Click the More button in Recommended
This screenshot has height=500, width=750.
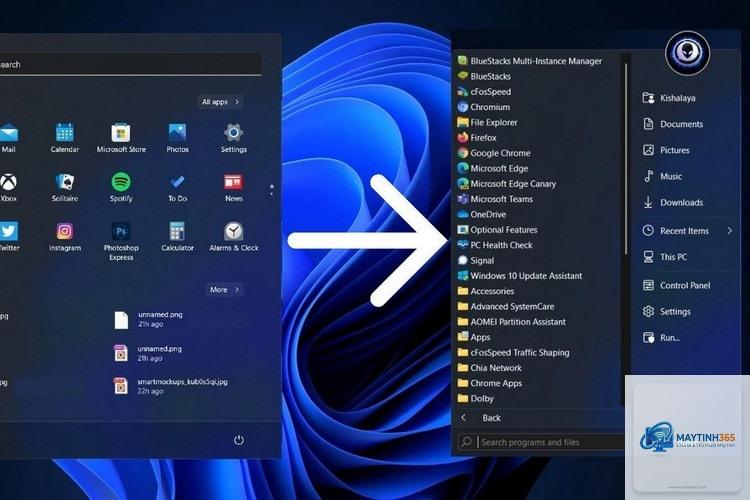coord(224,289)
